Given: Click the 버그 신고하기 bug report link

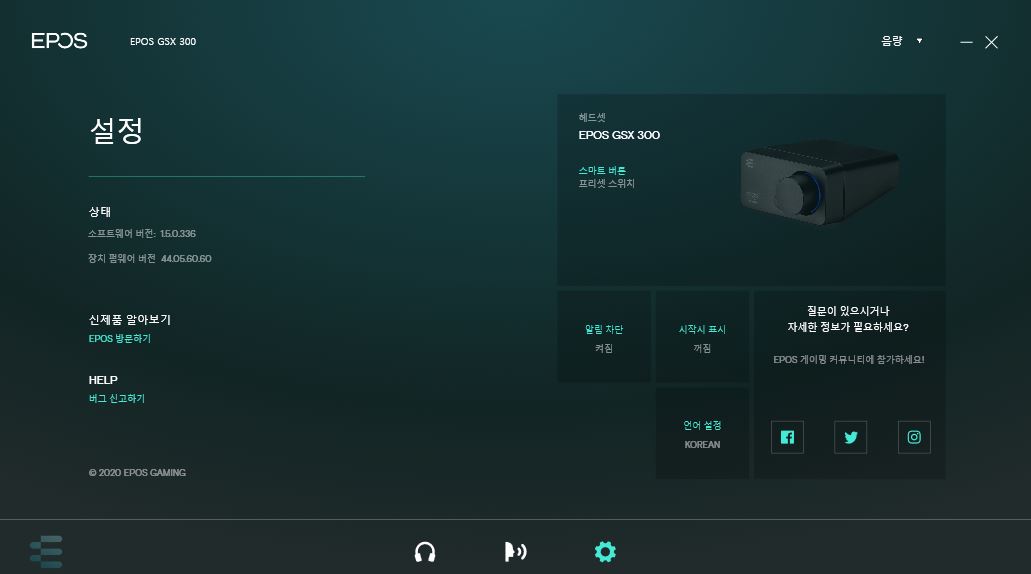Looking at the screenshot, I should [x=116, y=398].
